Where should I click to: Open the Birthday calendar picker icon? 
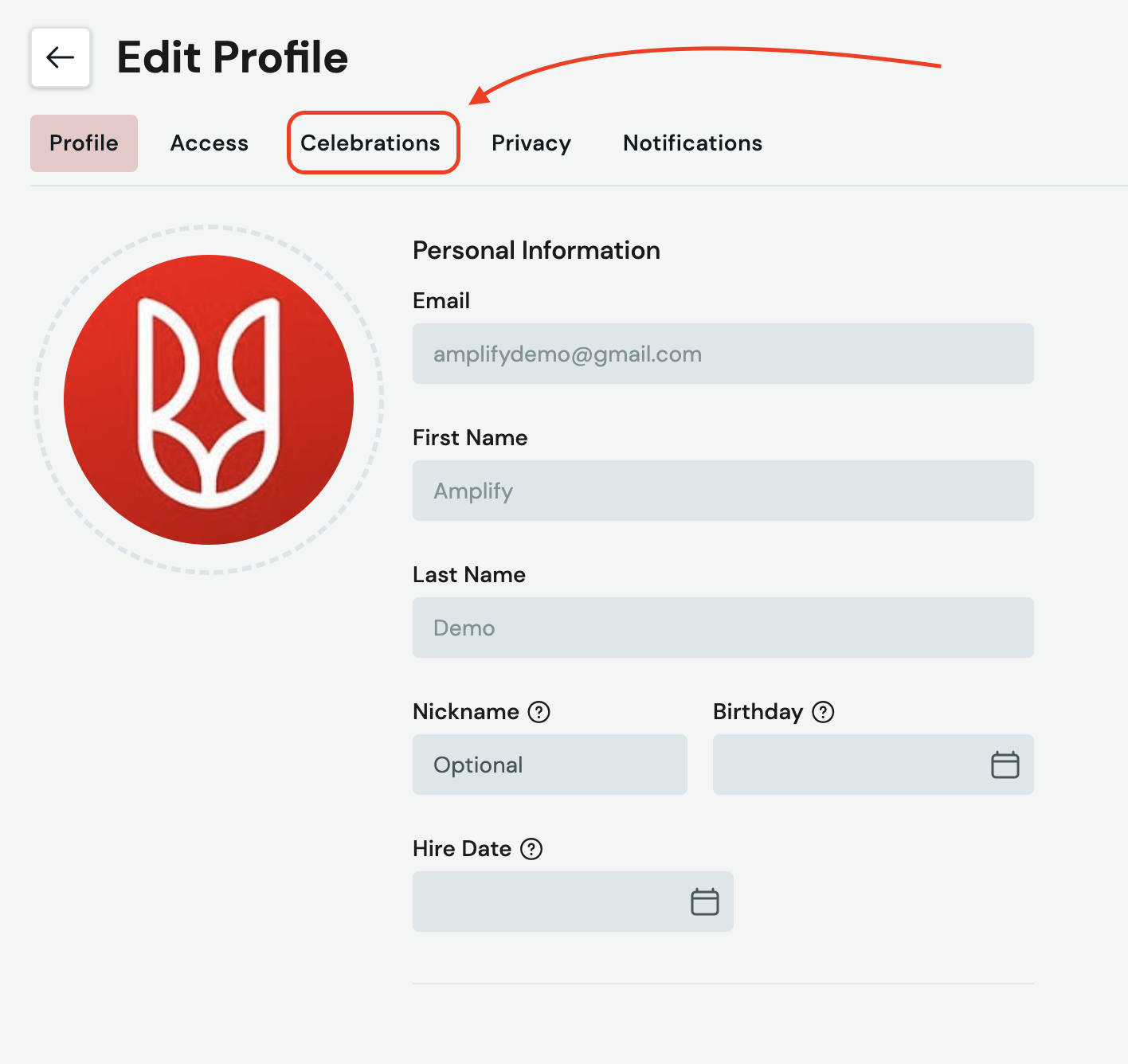1005,765
